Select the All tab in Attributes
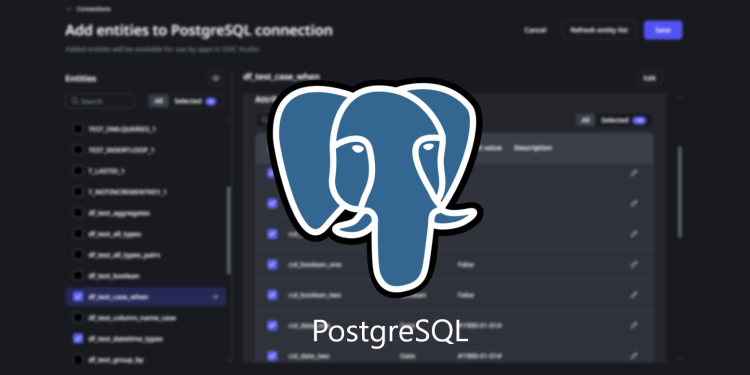The width and height of the screenshot is (750, 375). (x=585, y=121)
